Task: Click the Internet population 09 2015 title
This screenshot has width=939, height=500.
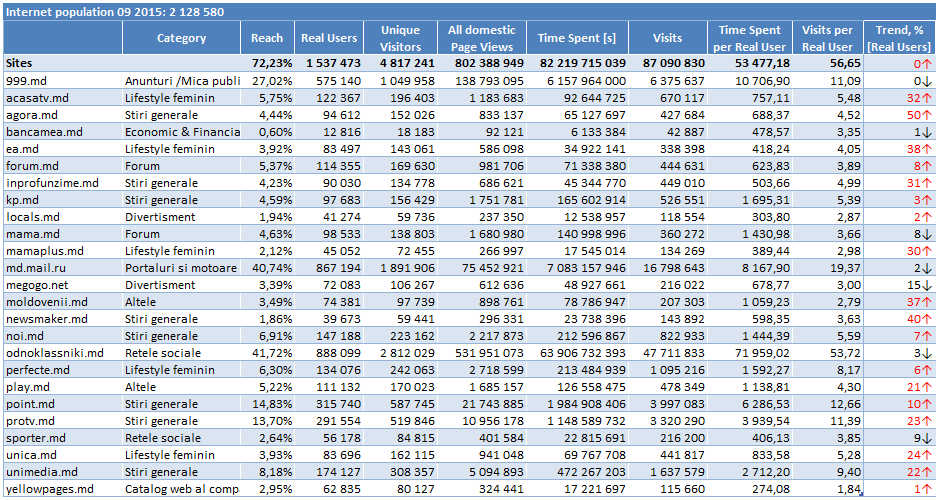Action: 114,12
